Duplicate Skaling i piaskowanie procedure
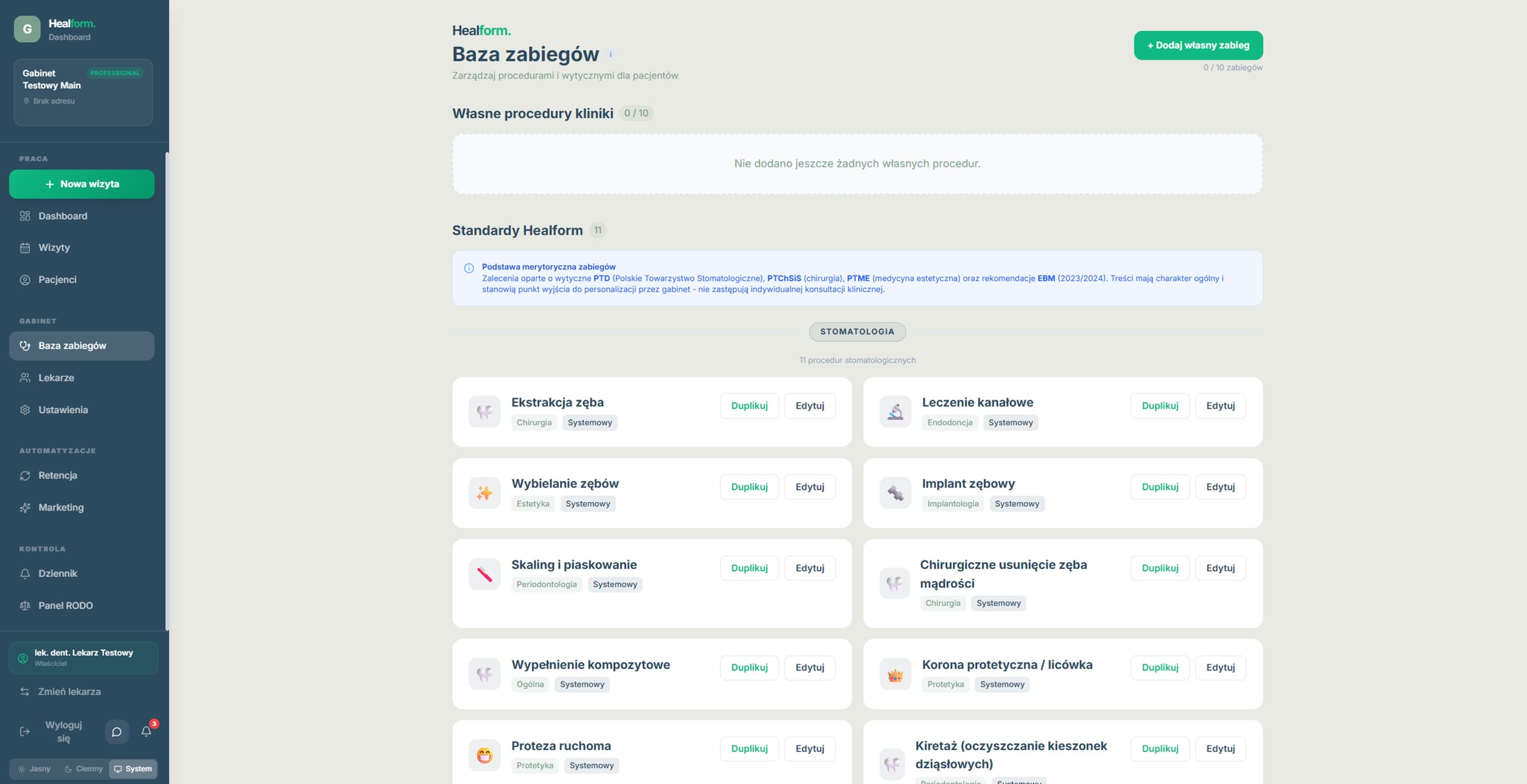The height and width of the screenshot is (784, 1527). point(749,568)
